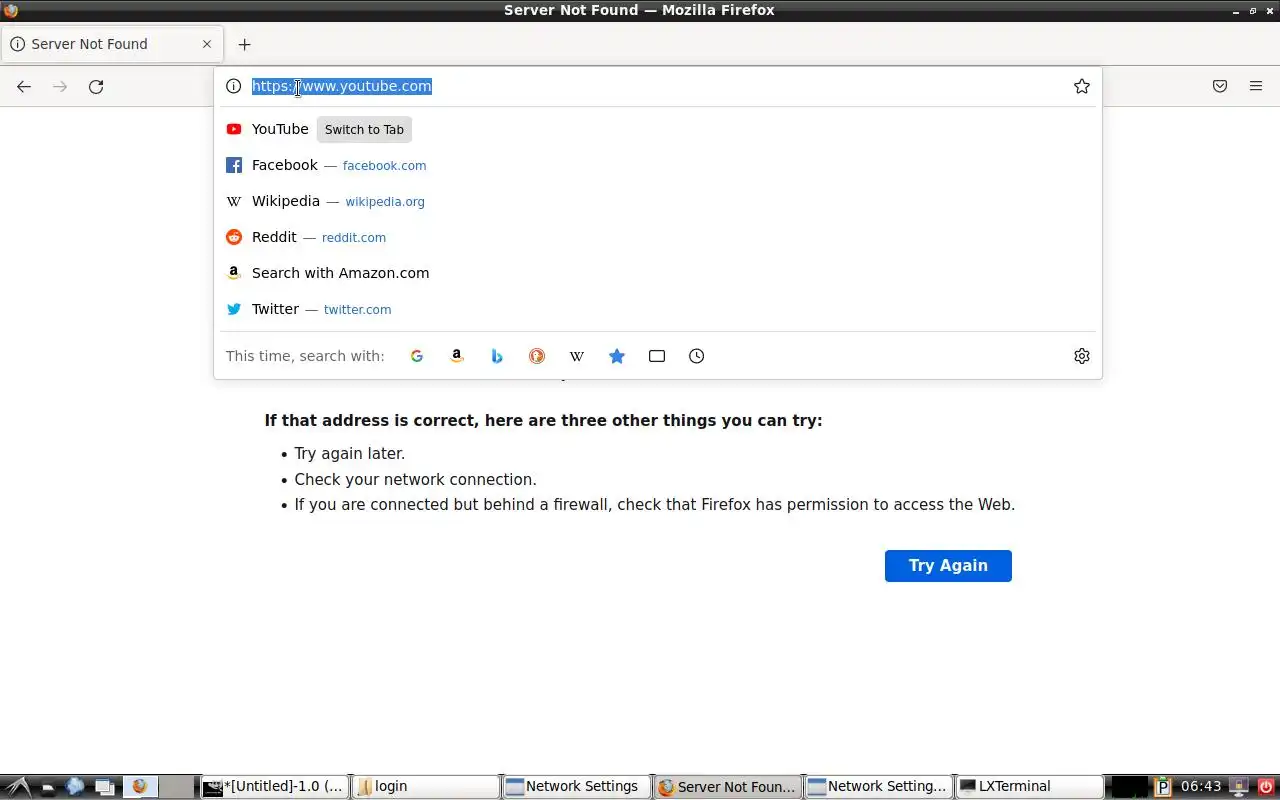Launch the web browser globe in taskbar
The width and height of the screenshot is (1280, 800).
tap(75, 787)
